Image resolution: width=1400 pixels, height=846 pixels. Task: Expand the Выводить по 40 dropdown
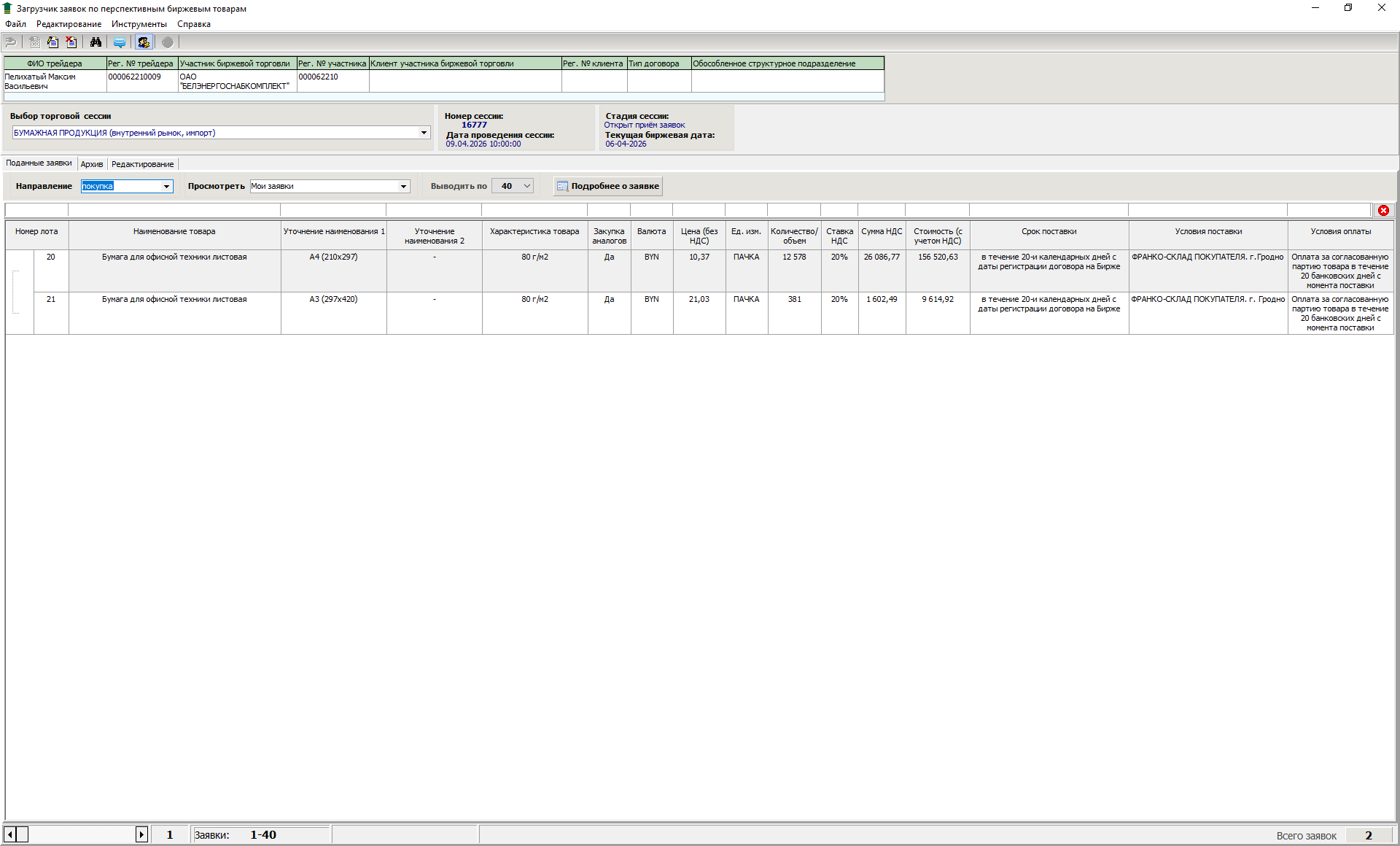(x=526, y=186)
